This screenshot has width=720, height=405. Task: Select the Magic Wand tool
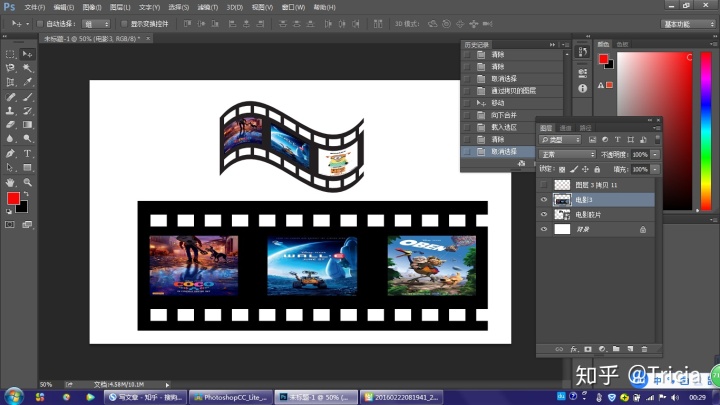coord(27,68)
